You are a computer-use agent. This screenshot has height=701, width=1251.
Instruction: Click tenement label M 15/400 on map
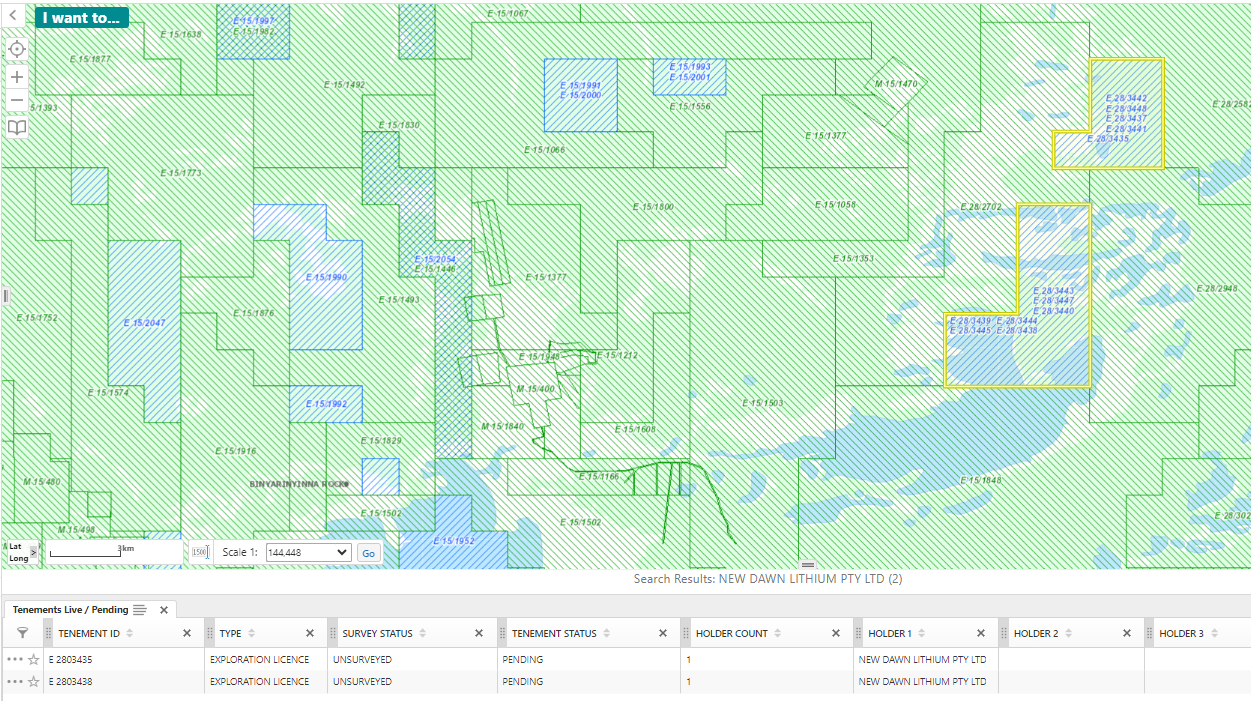pos(535,389)
